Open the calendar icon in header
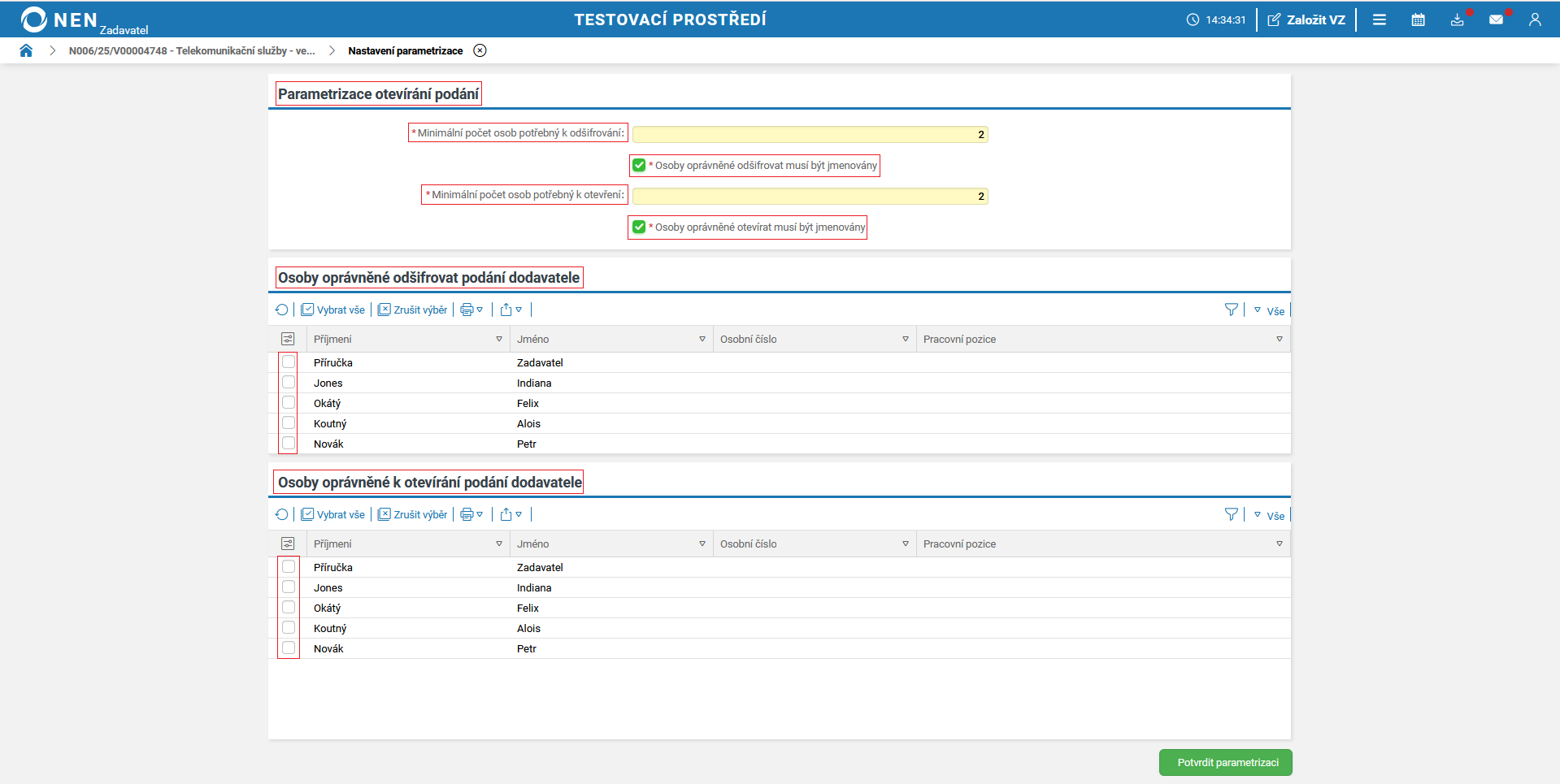The image size is (1560, 784). pyautogui.click(x=1418, y=19)
